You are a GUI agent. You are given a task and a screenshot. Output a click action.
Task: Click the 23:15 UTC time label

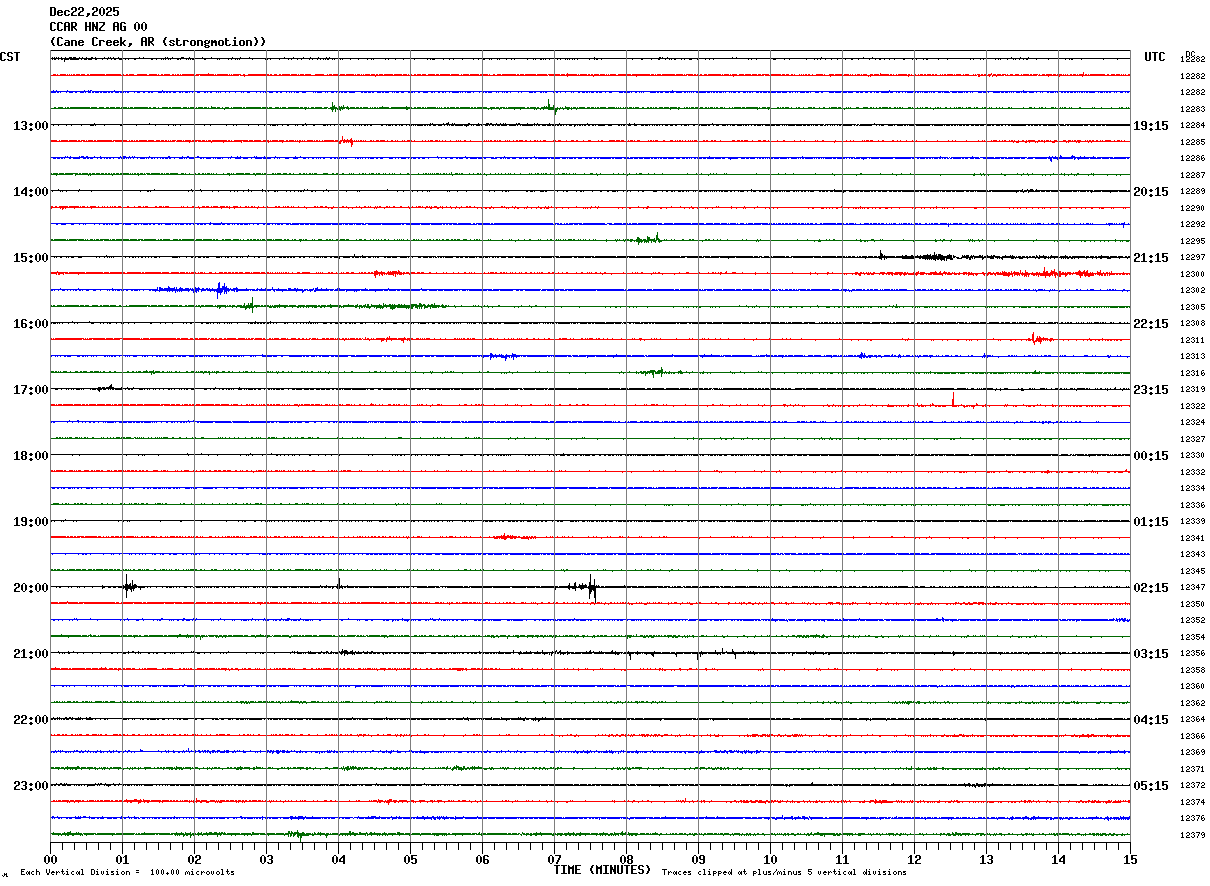click(1151, 389)
